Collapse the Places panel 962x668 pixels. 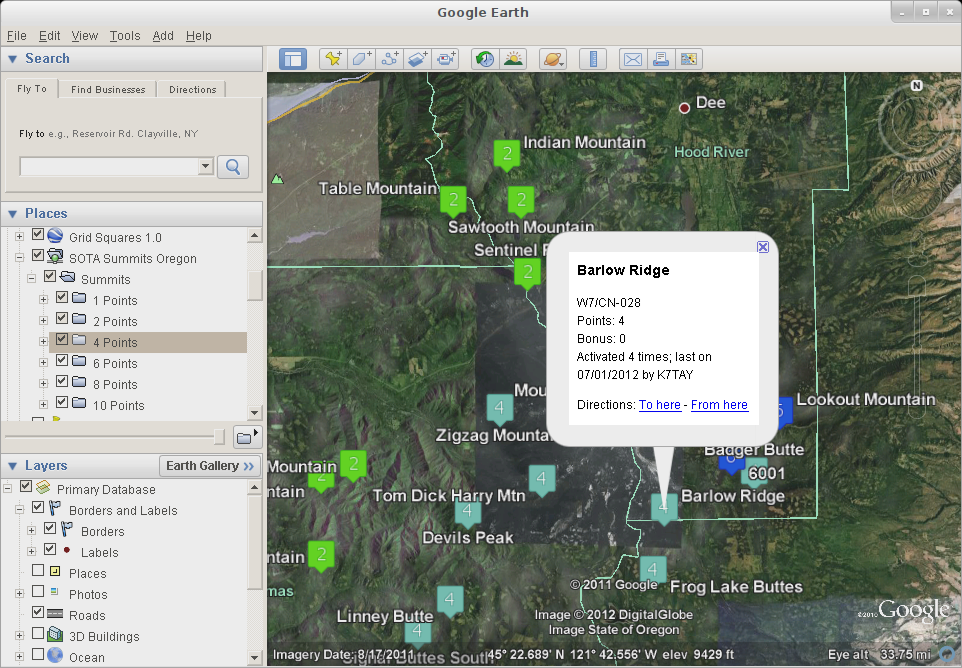click(x=12, y=213)
